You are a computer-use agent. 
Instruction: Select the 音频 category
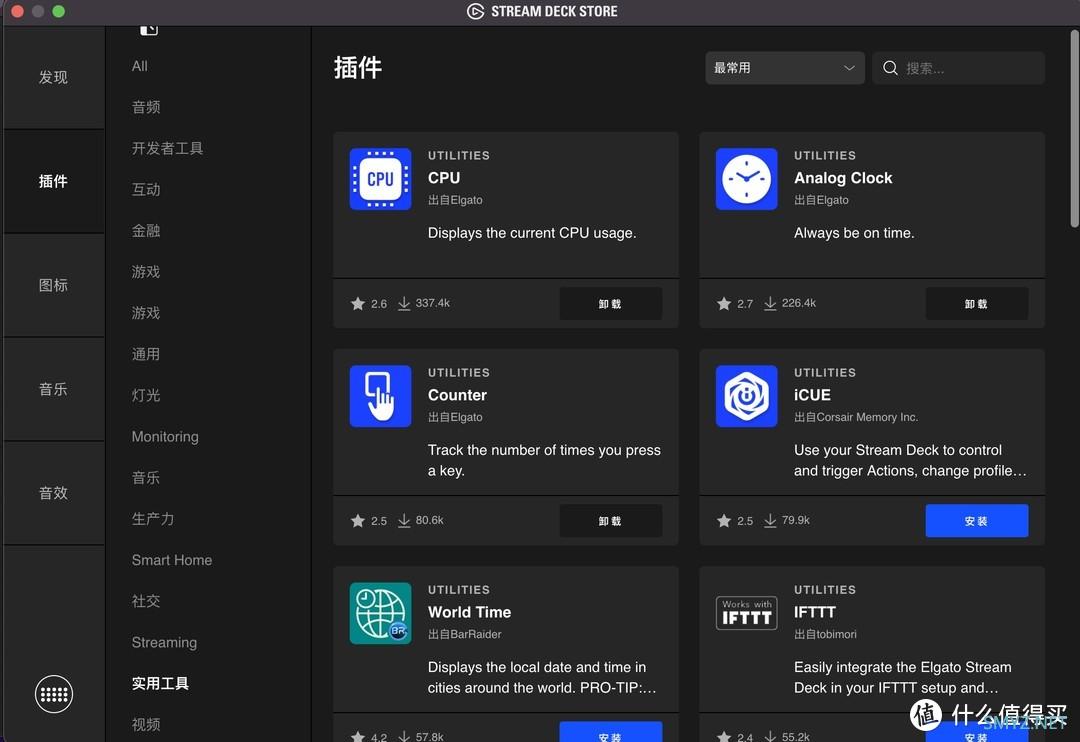click(x=146, y=107)
